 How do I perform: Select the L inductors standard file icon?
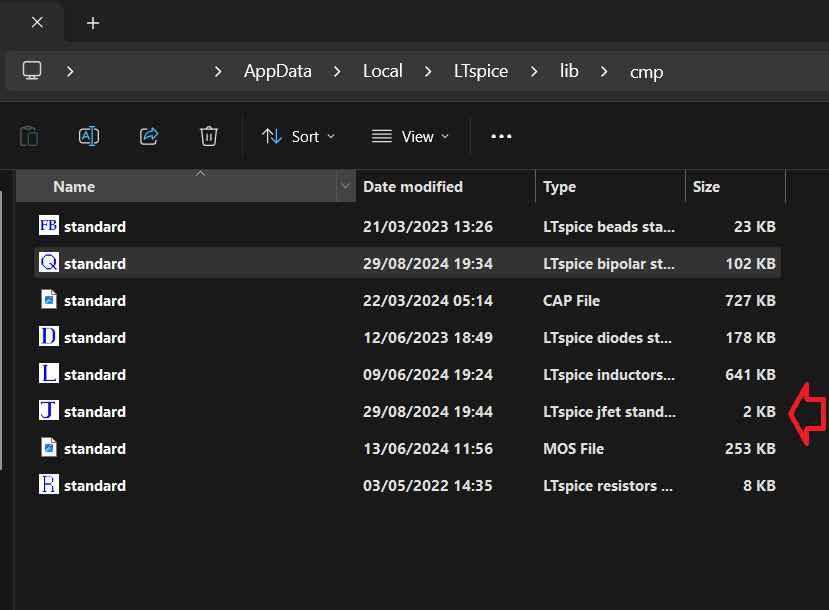pyautogui.click(x=49, y=373)
